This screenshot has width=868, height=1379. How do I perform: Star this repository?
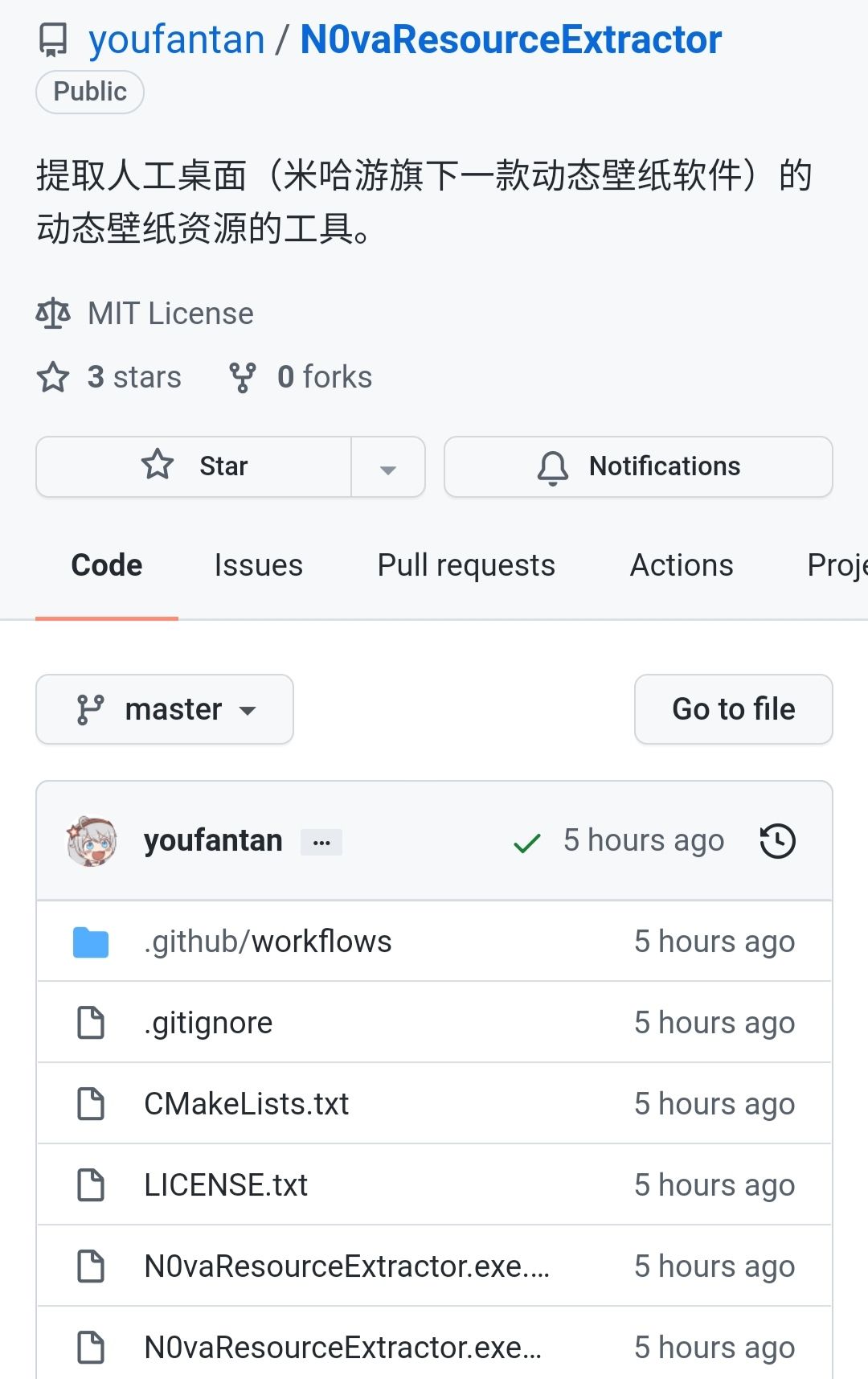[x=194, y=467]
